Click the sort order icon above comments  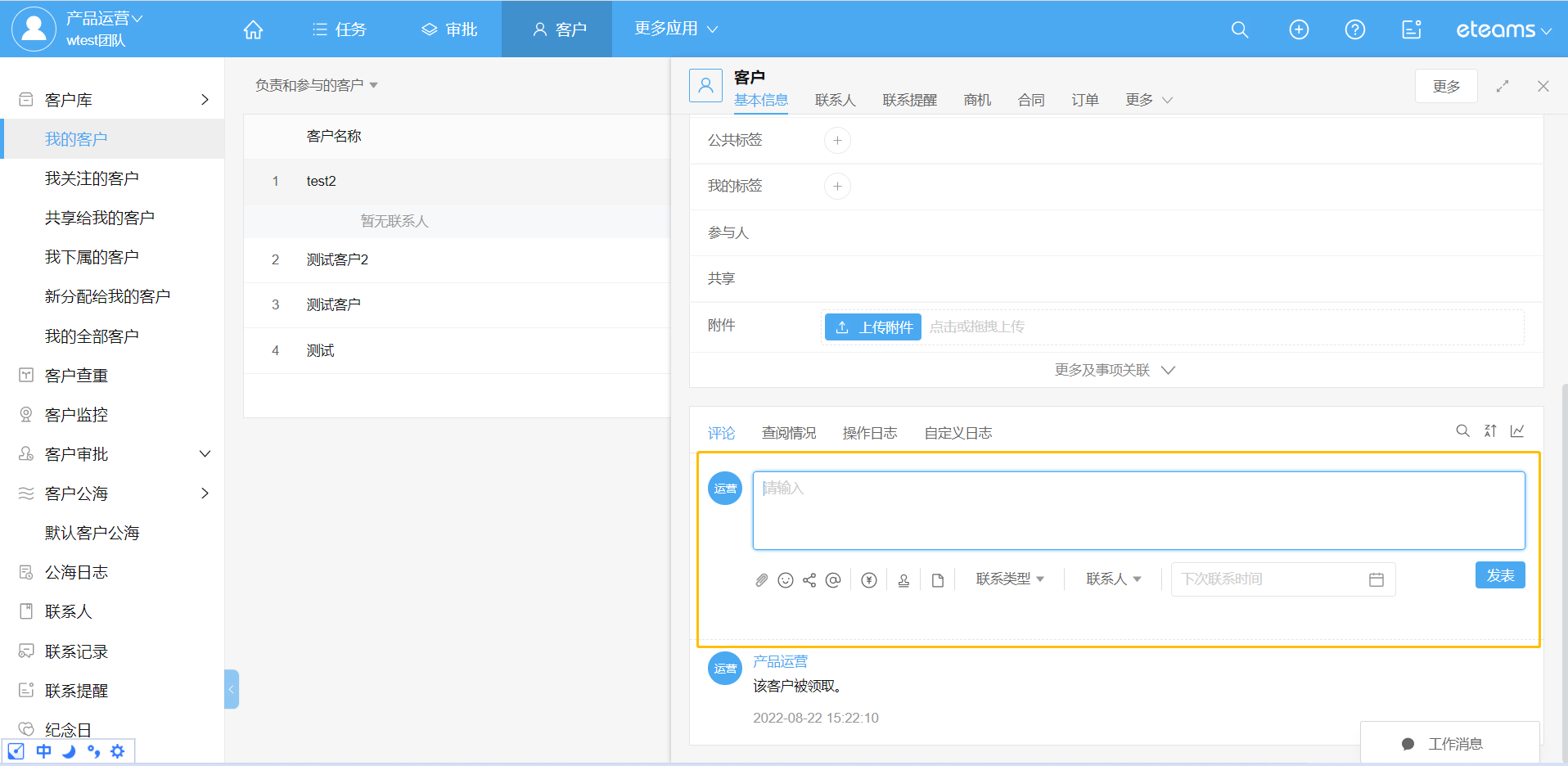click(1490, 431)
